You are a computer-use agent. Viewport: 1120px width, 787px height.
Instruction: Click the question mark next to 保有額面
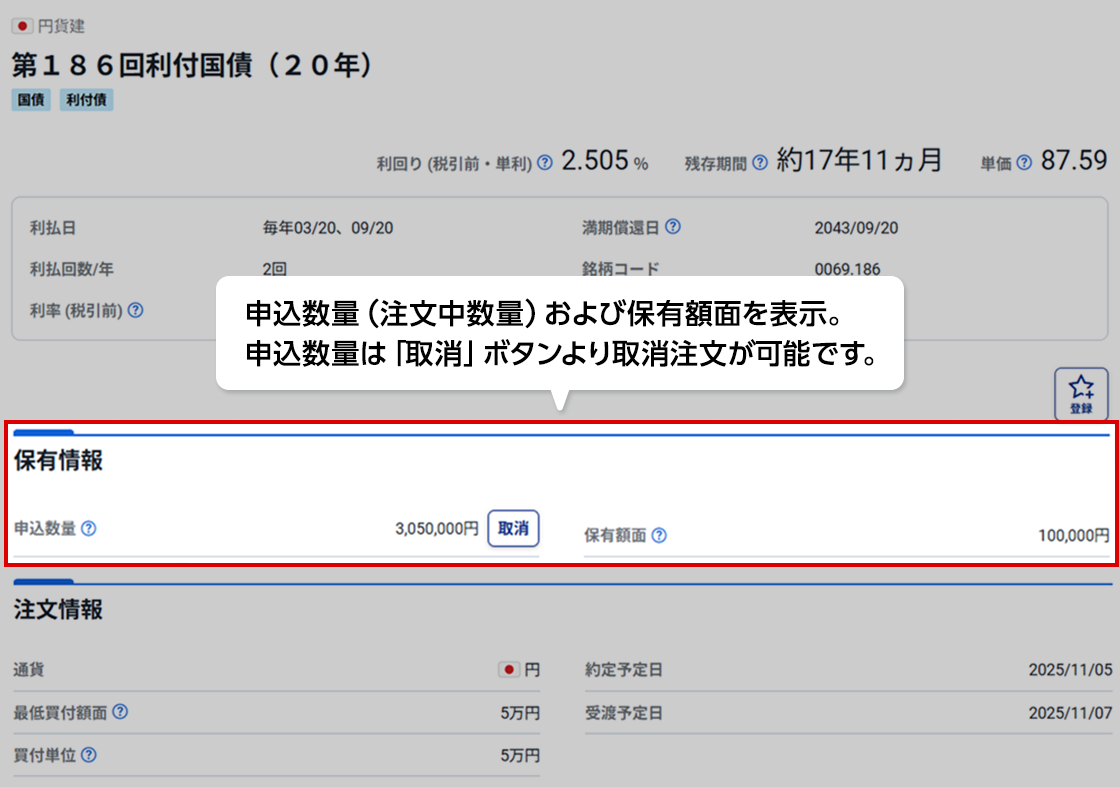click(659, 535)
